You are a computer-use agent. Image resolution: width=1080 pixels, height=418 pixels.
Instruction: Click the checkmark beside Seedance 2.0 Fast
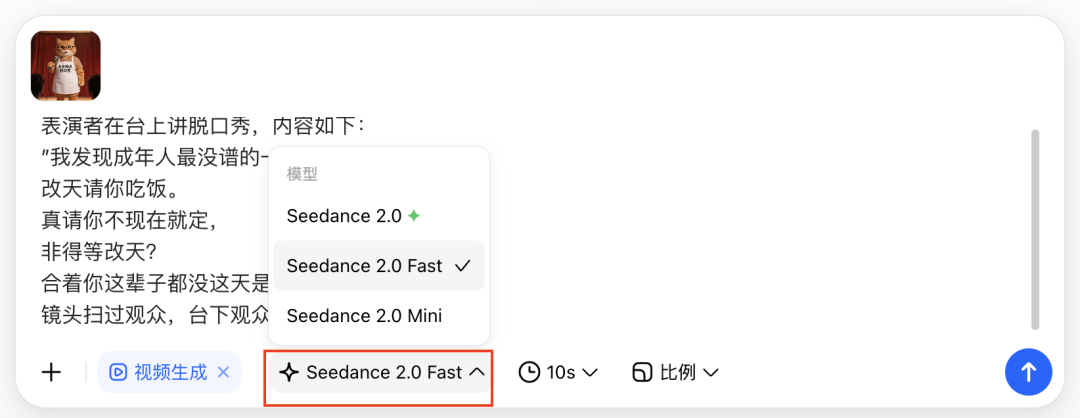coord(463,266)
